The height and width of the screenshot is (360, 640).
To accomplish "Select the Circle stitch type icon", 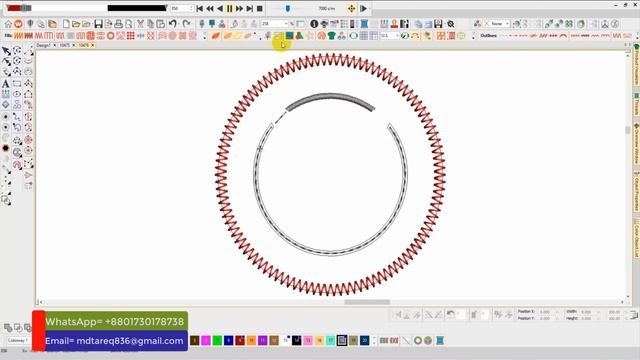I will tap(110, 36).
